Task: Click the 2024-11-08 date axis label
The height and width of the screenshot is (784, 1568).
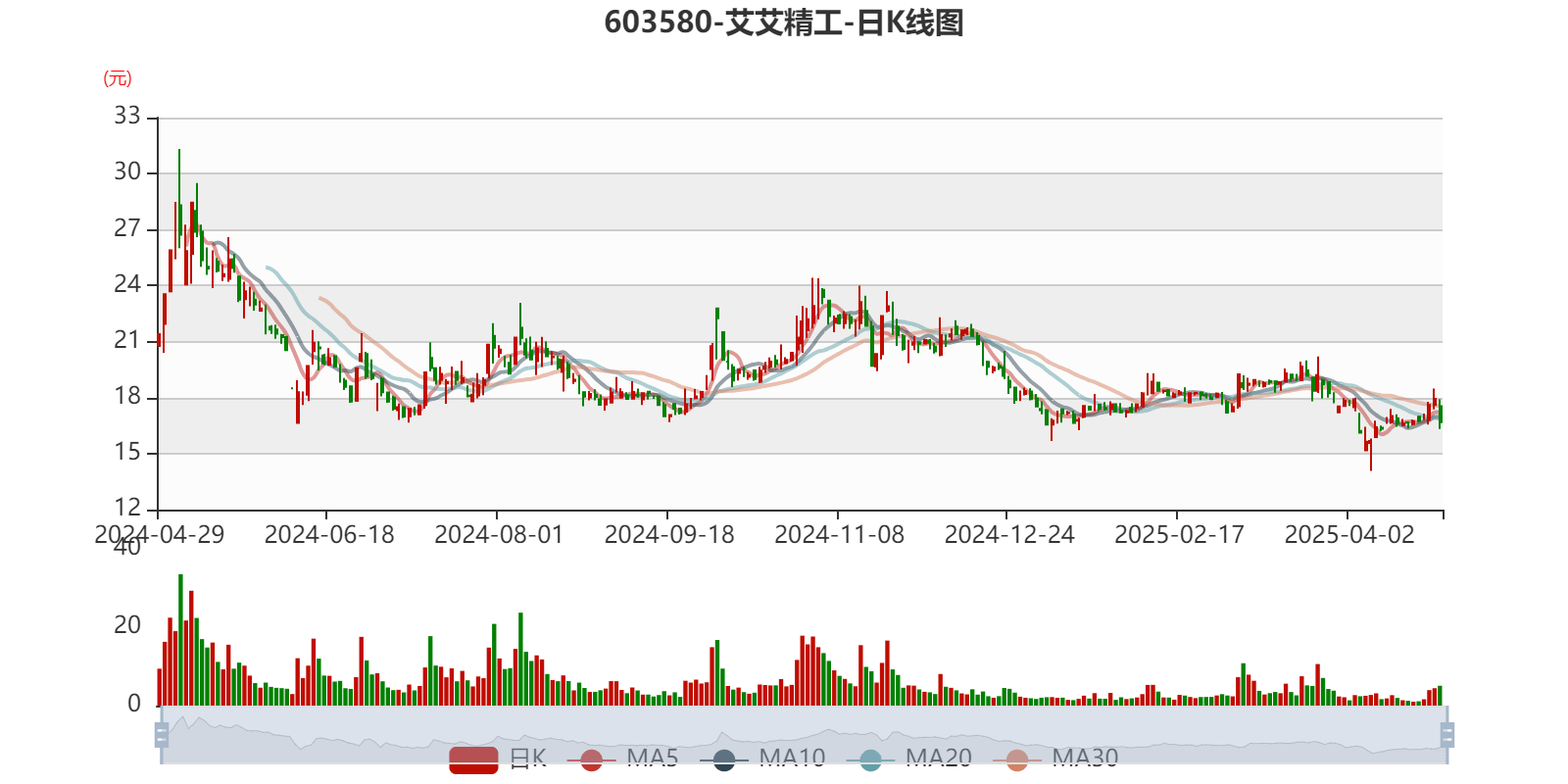Action: [839, 534]
